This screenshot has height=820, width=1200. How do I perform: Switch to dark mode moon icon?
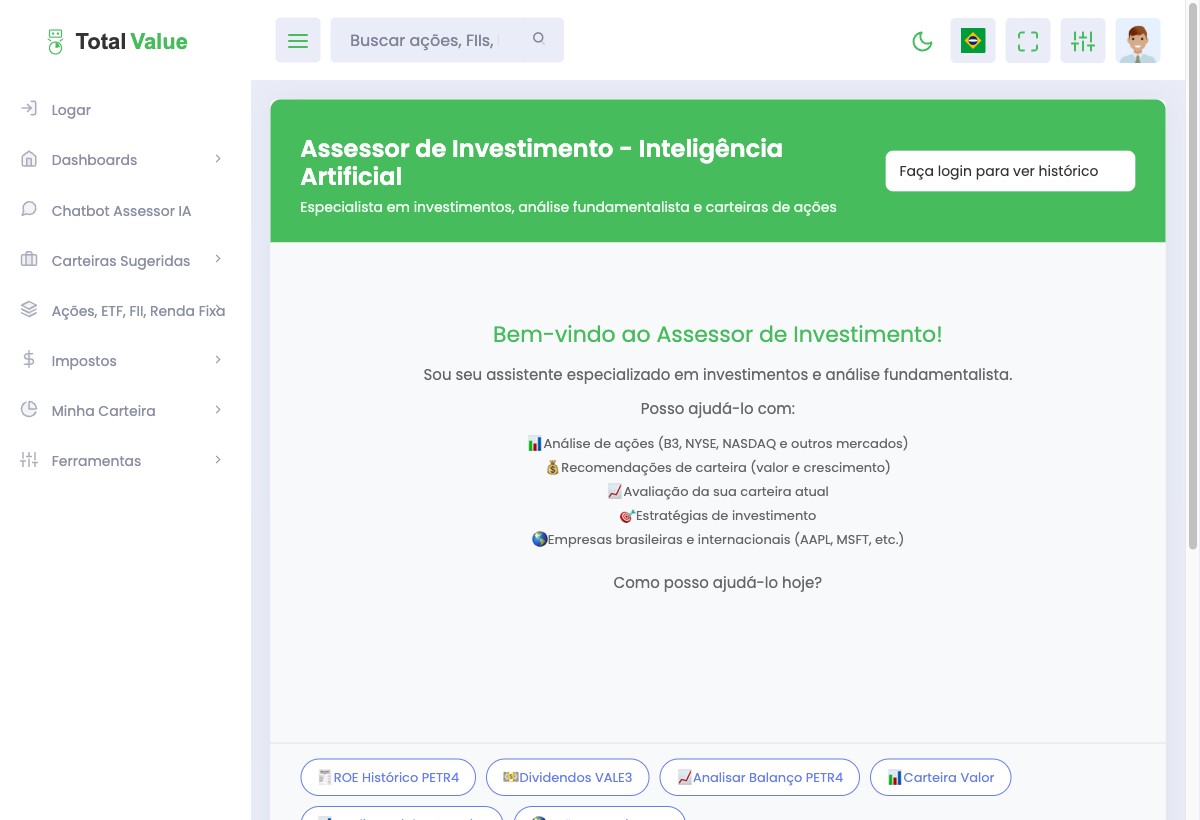(923, 41)
